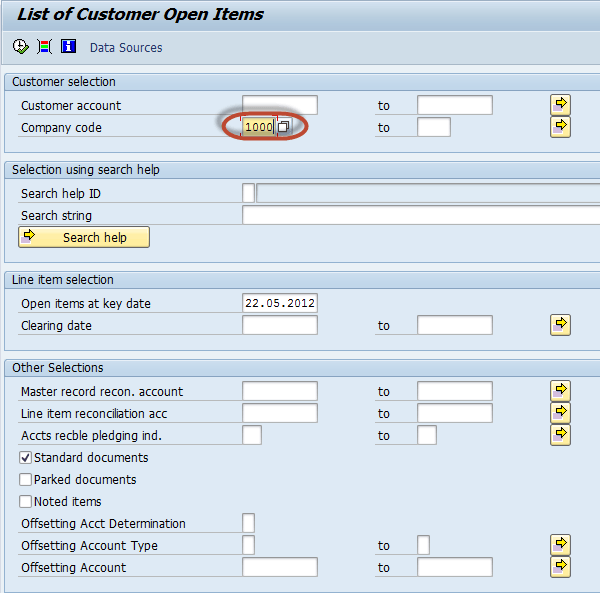Click multiple selection arrow for Clearing date
This screenshot has height=593, width=600.
click(560, 325)
